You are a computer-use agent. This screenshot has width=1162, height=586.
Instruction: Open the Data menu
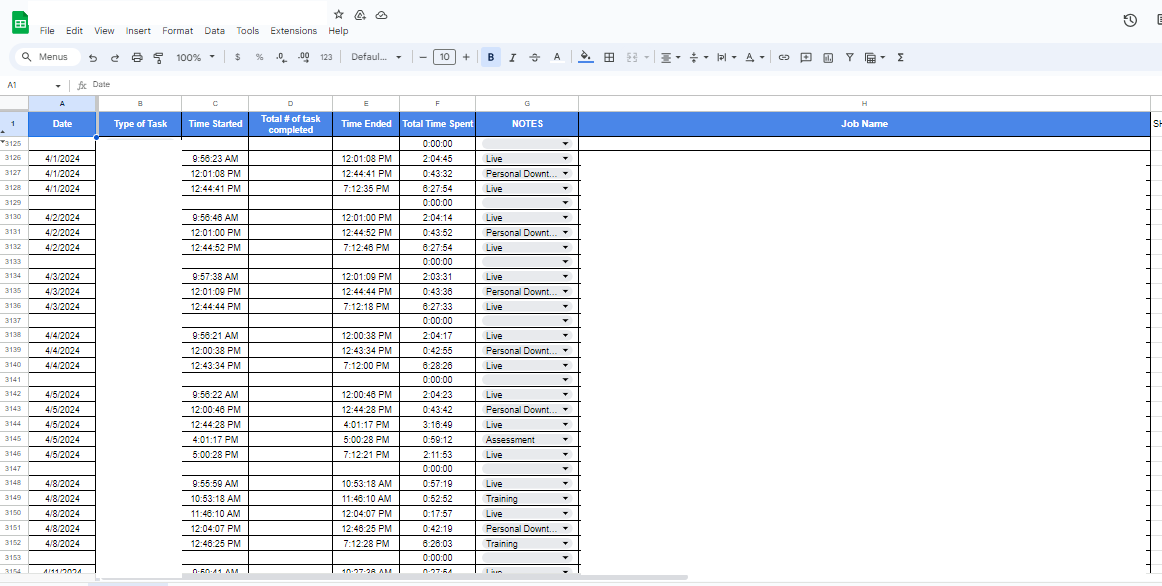(215, 31)
